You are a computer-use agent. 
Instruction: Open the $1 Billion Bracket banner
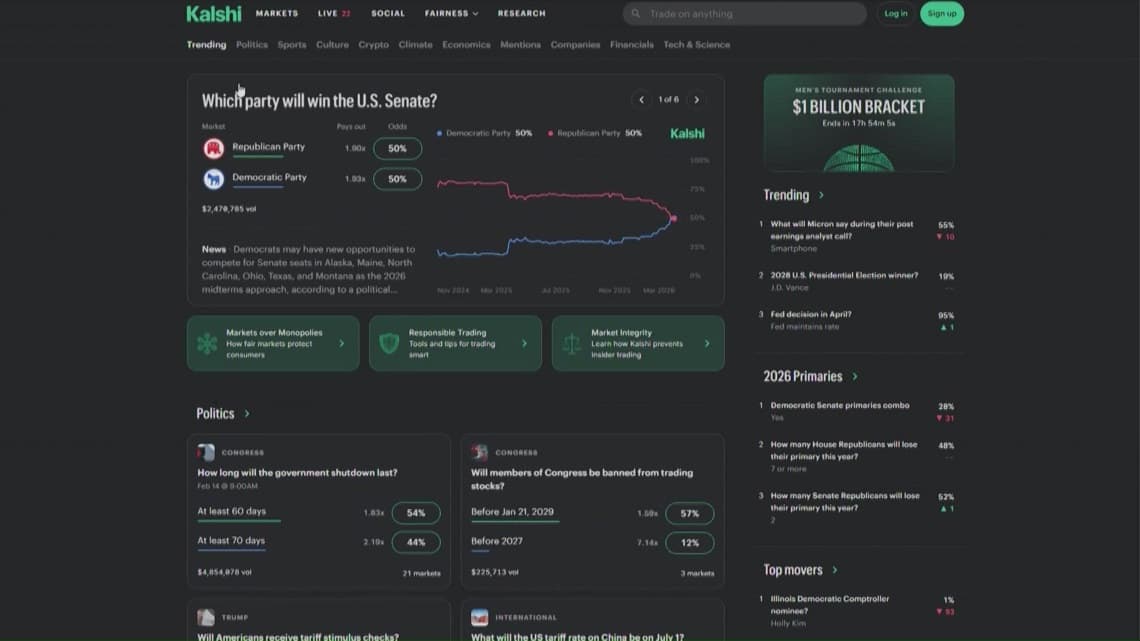point(859,123)
